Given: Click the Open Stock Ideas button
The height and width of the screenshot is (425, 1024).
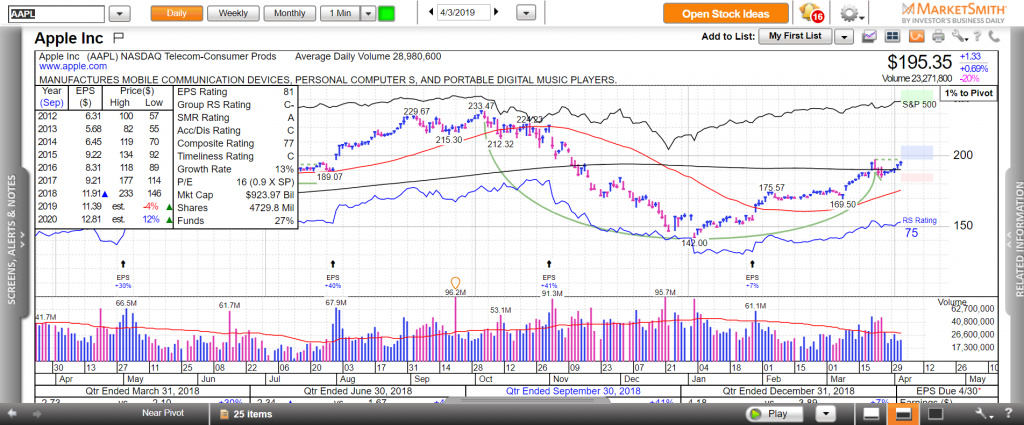Looking at the screenshot, I should [725, 13].
